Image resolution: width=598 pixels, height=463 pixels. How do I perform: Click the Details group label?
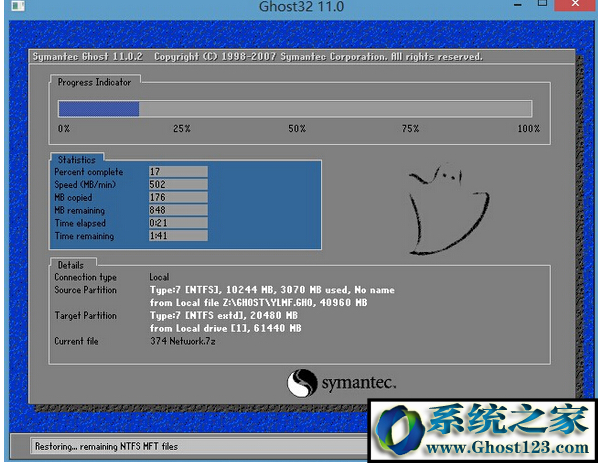(x=71, y=265)
